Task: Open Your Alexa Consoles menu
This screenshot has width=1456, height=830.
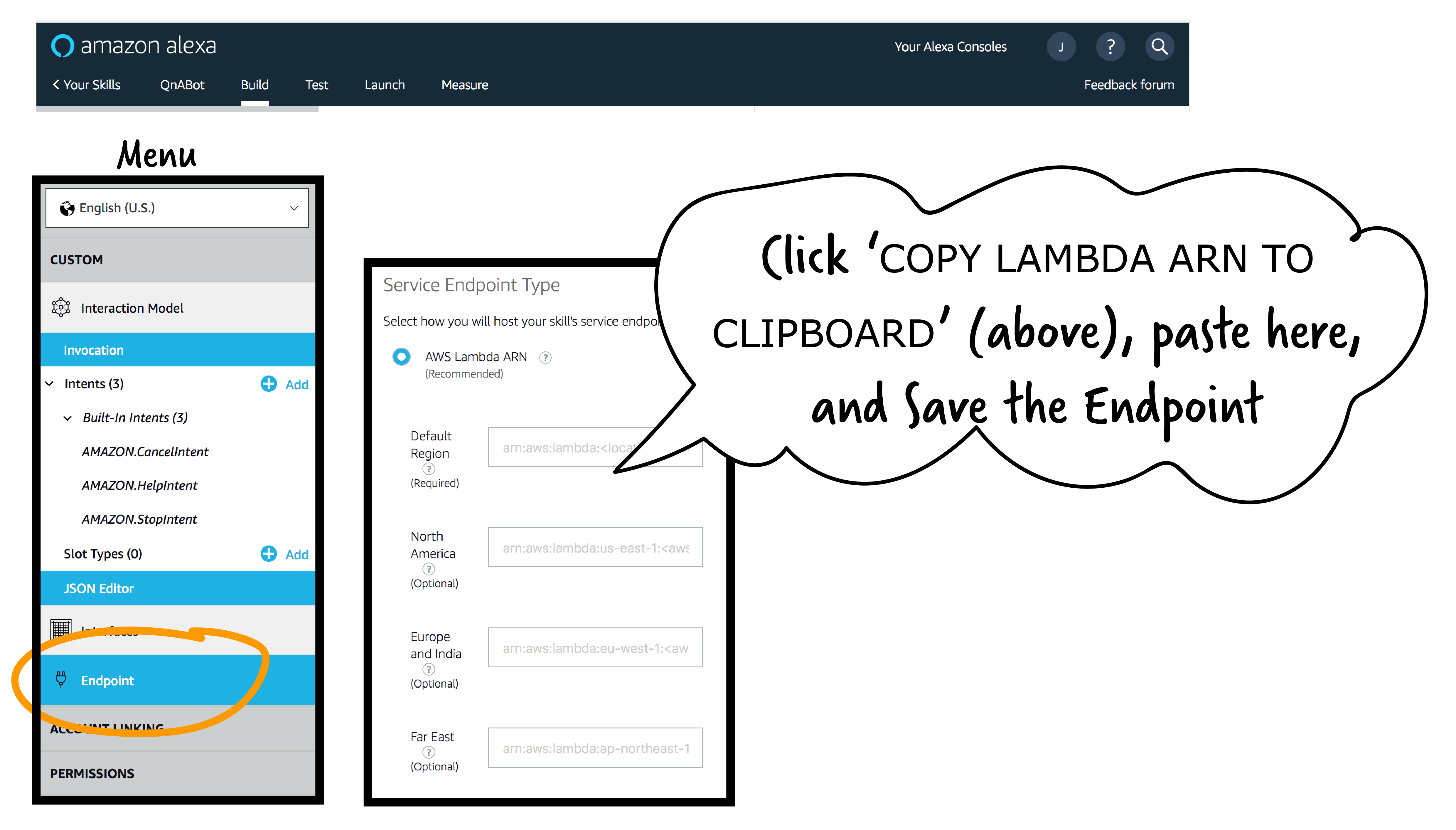Action: [950, 47]
